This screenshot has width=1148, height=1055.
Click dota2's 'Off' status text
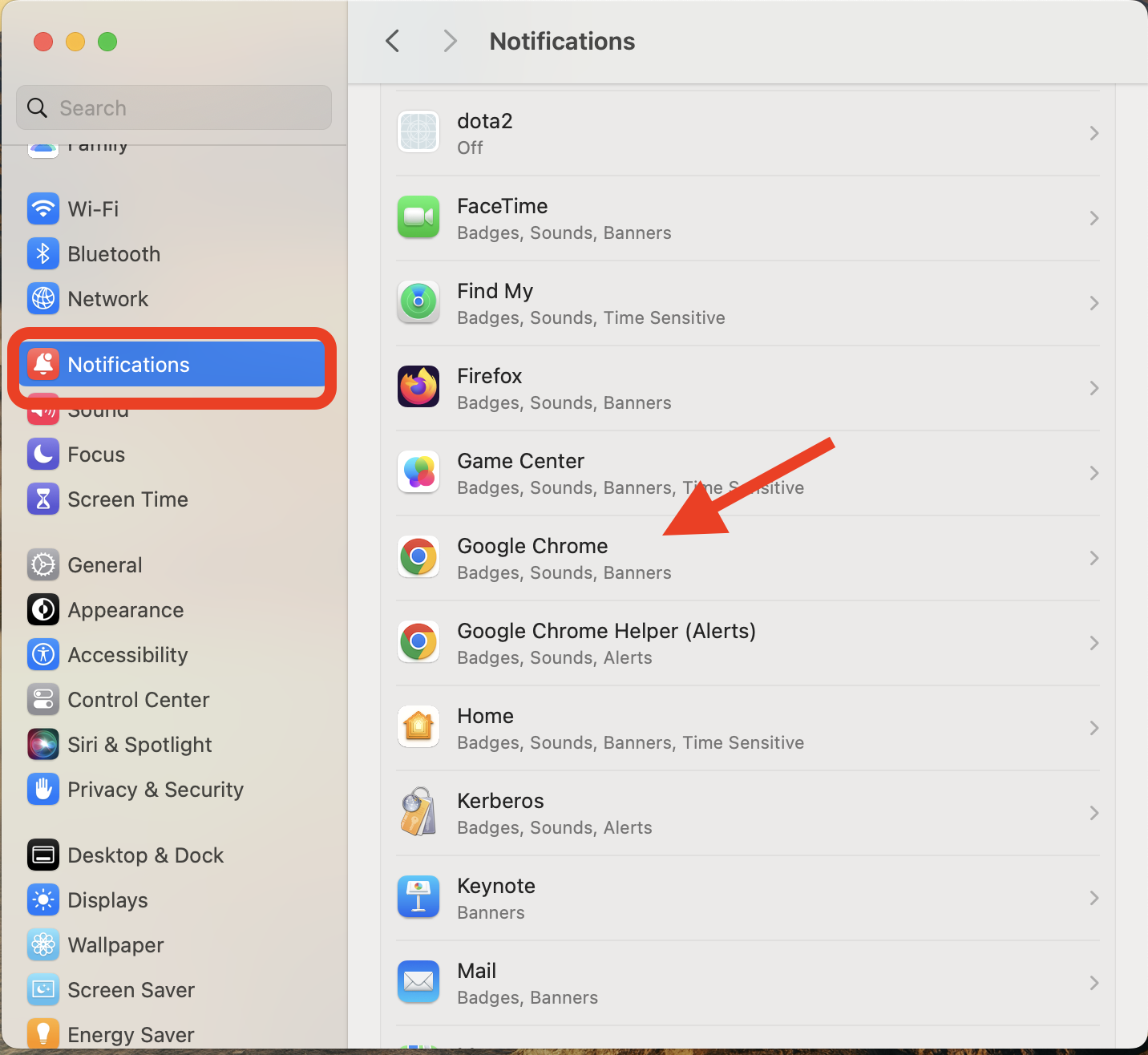pos(470,148)
